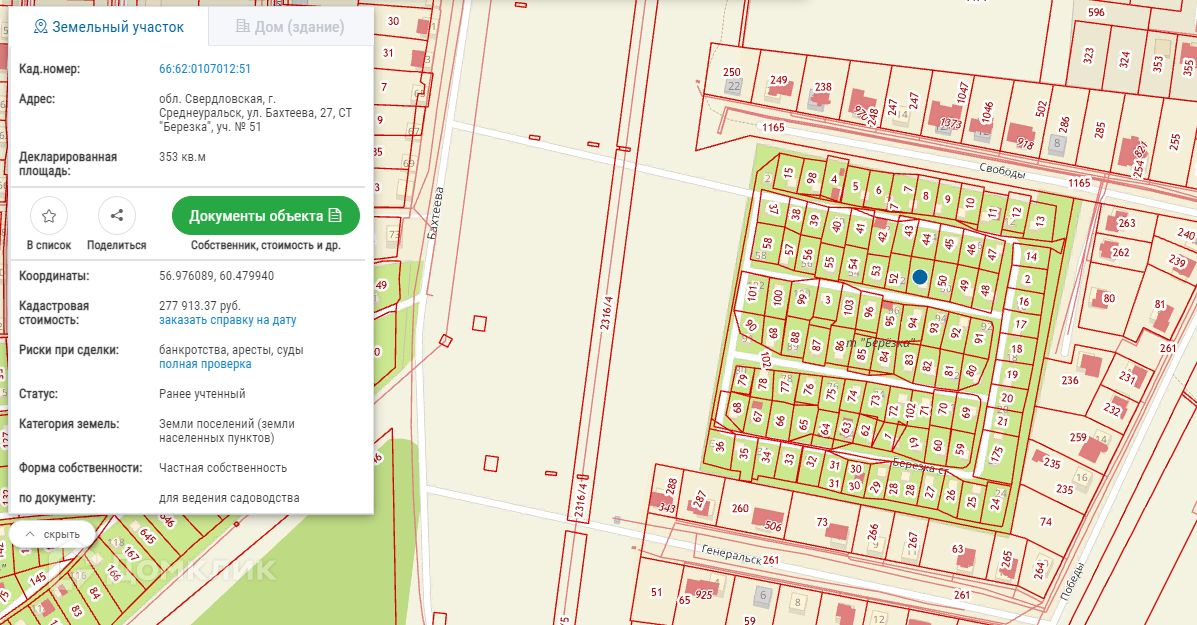Add the parcel to list via star icon

[x=49, y=216]
